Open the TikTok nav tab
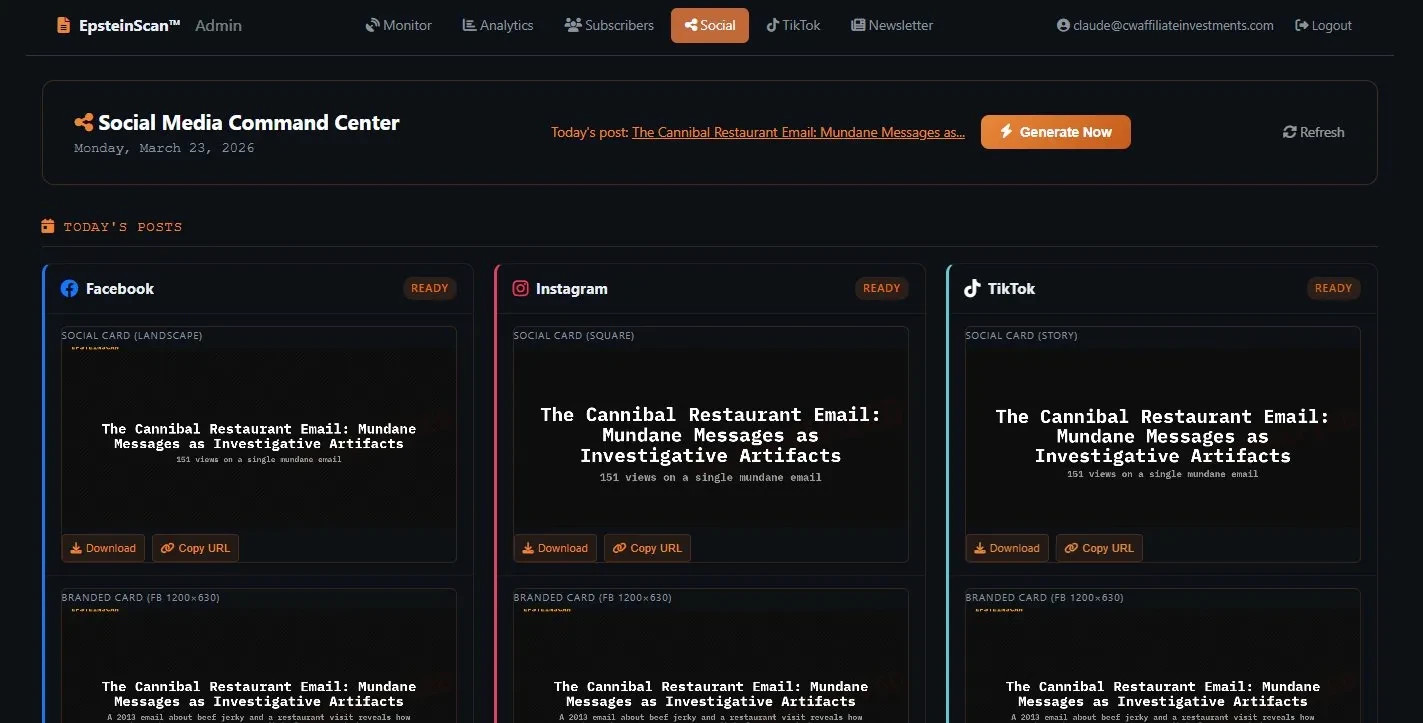Image resolution: width=1423 pixels, height=723 pixels. (794, 25)
